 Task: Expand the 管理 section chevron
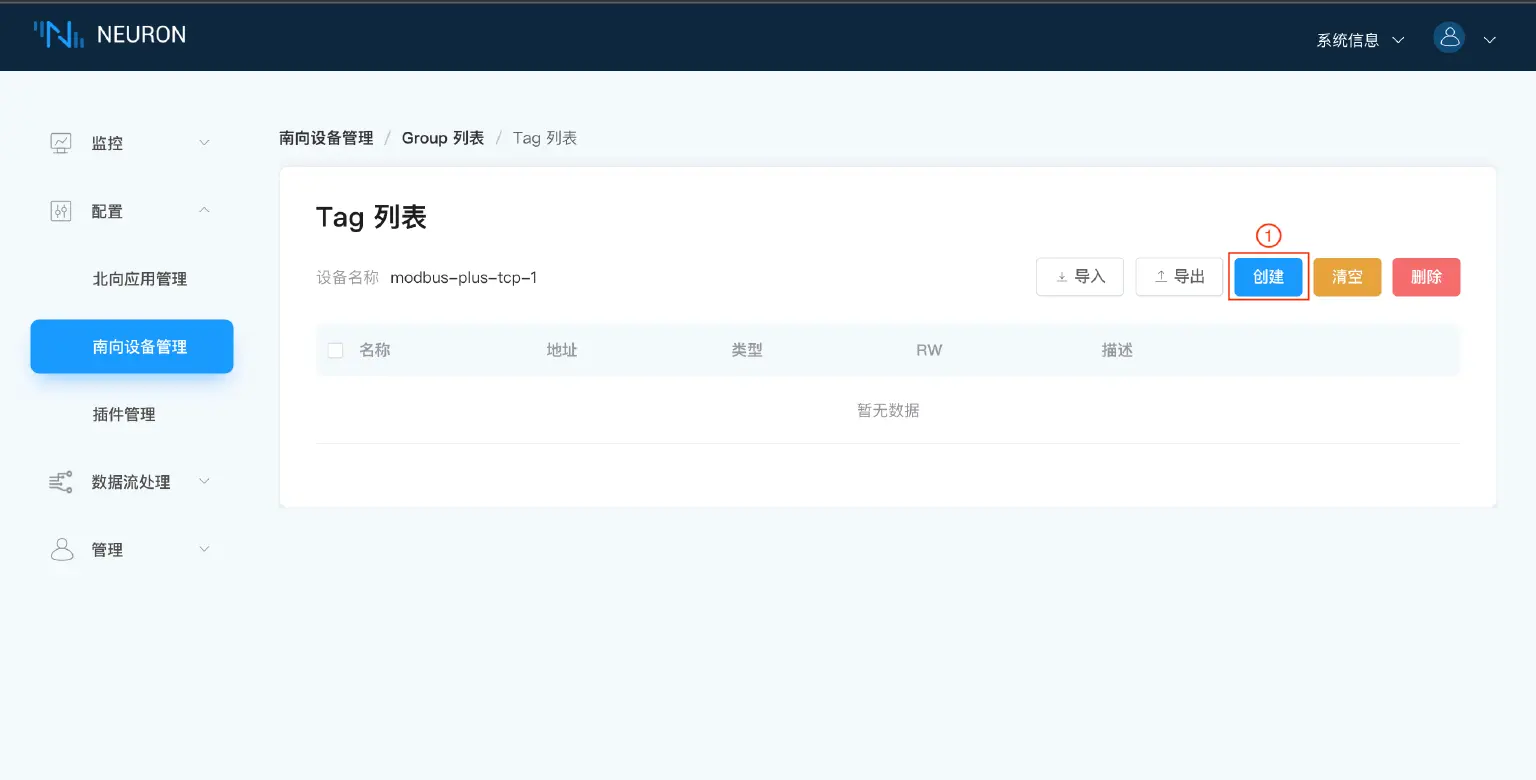(x=204, y=550)
